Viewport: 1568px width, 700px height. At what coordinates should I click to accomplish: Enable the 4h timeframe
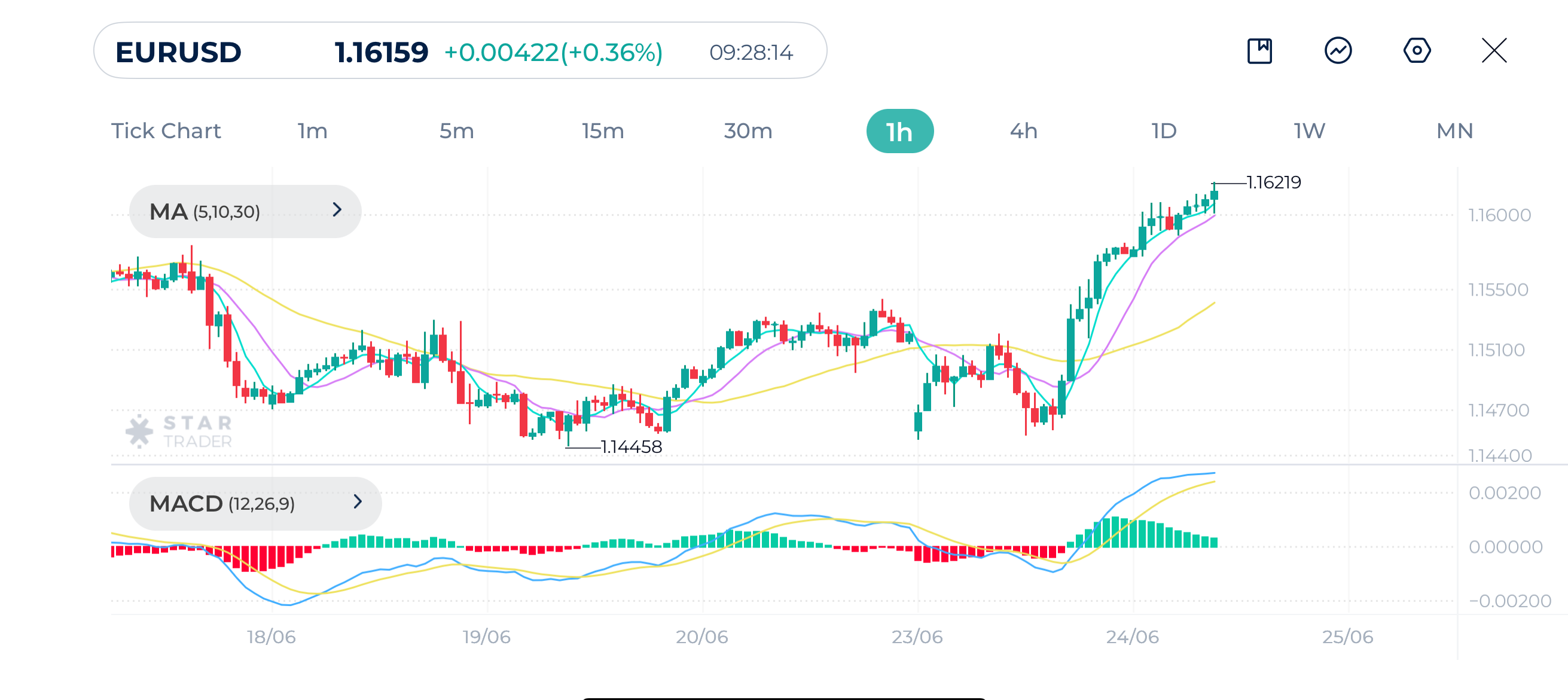(1023, 130)
